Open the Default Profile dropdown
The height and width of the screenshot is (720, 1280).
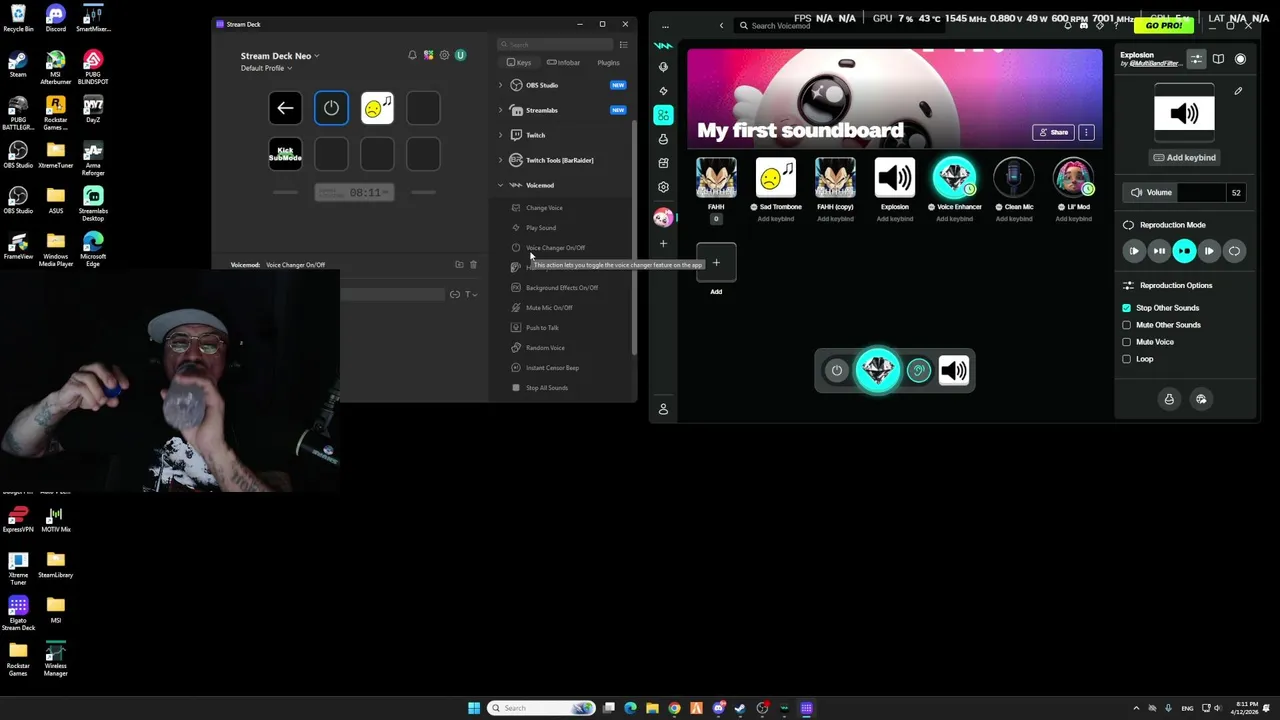pyautogui.click(x=266, y=68)
